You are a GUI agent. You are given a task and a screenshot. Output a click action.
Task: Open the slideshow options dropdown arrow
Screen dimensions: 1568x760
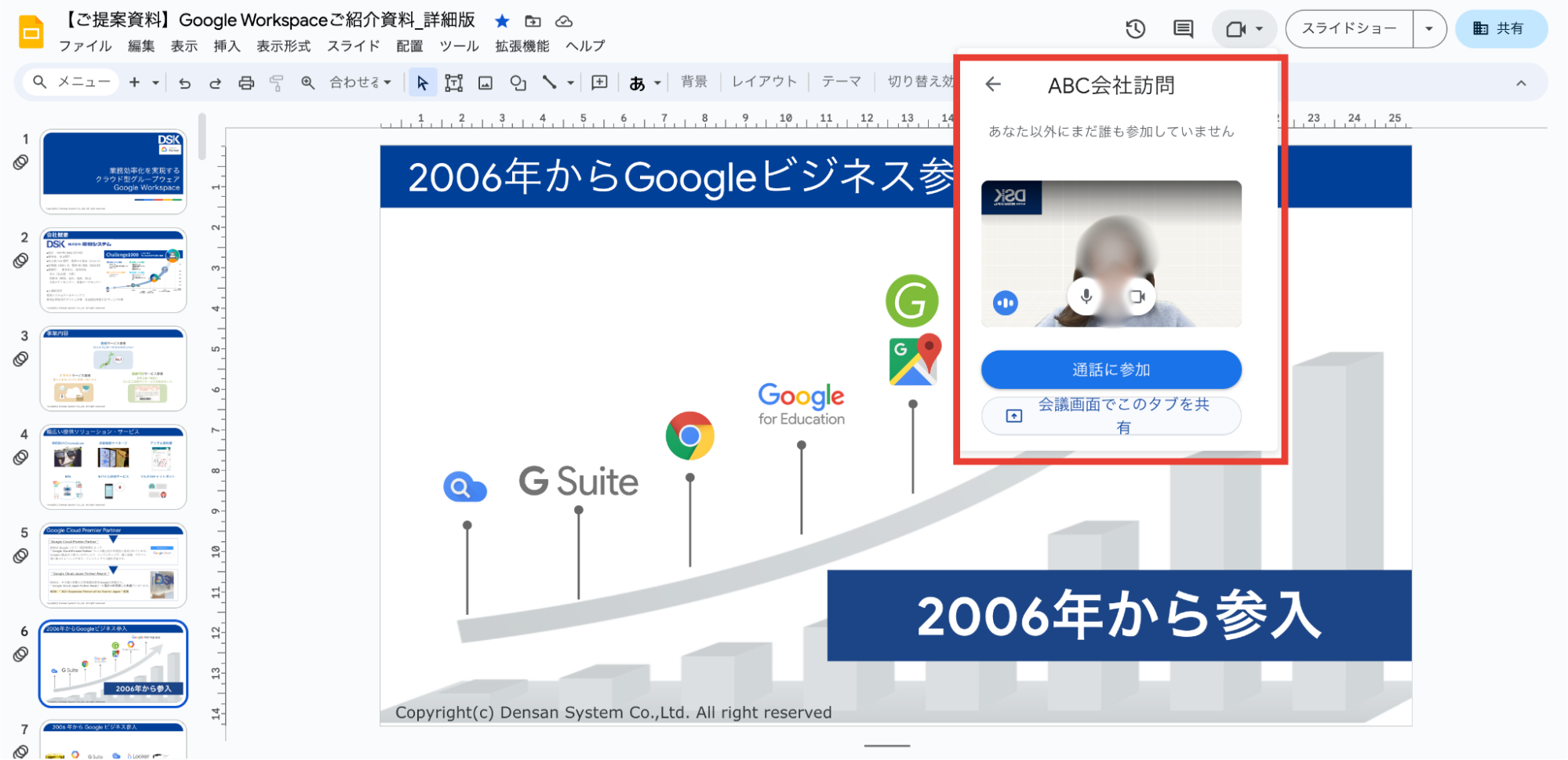tap(1429, 29)
